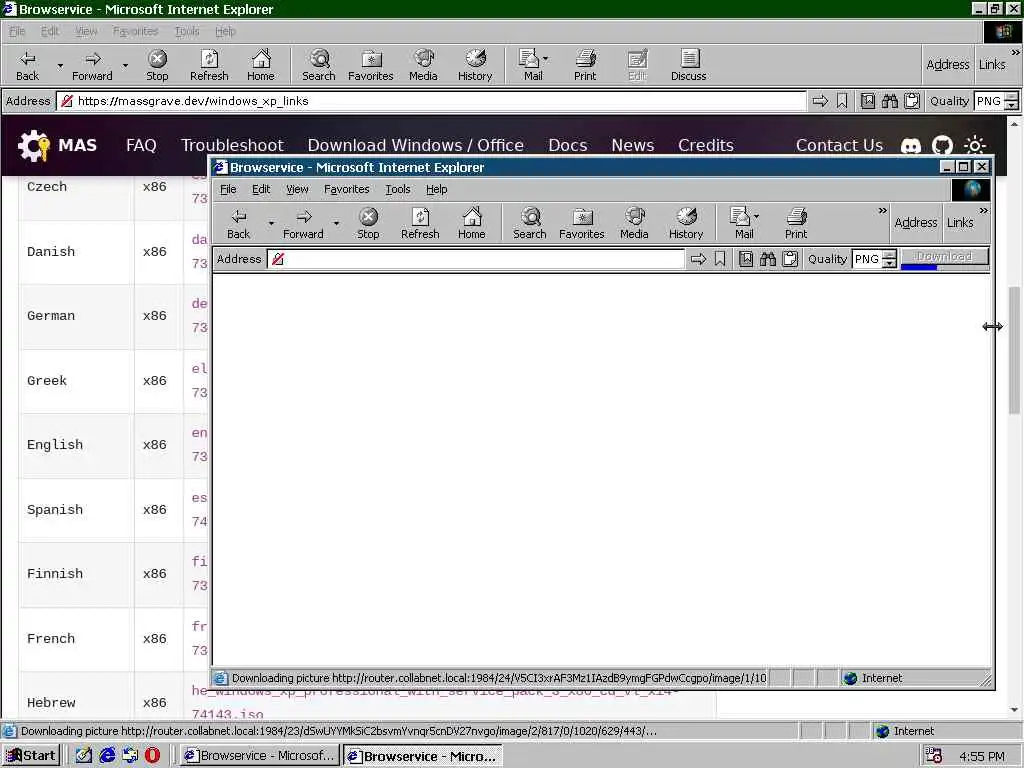Open Download Windows / Office link
The width and height of the screenshot is (1024, 768).
(x=415, y=145)
